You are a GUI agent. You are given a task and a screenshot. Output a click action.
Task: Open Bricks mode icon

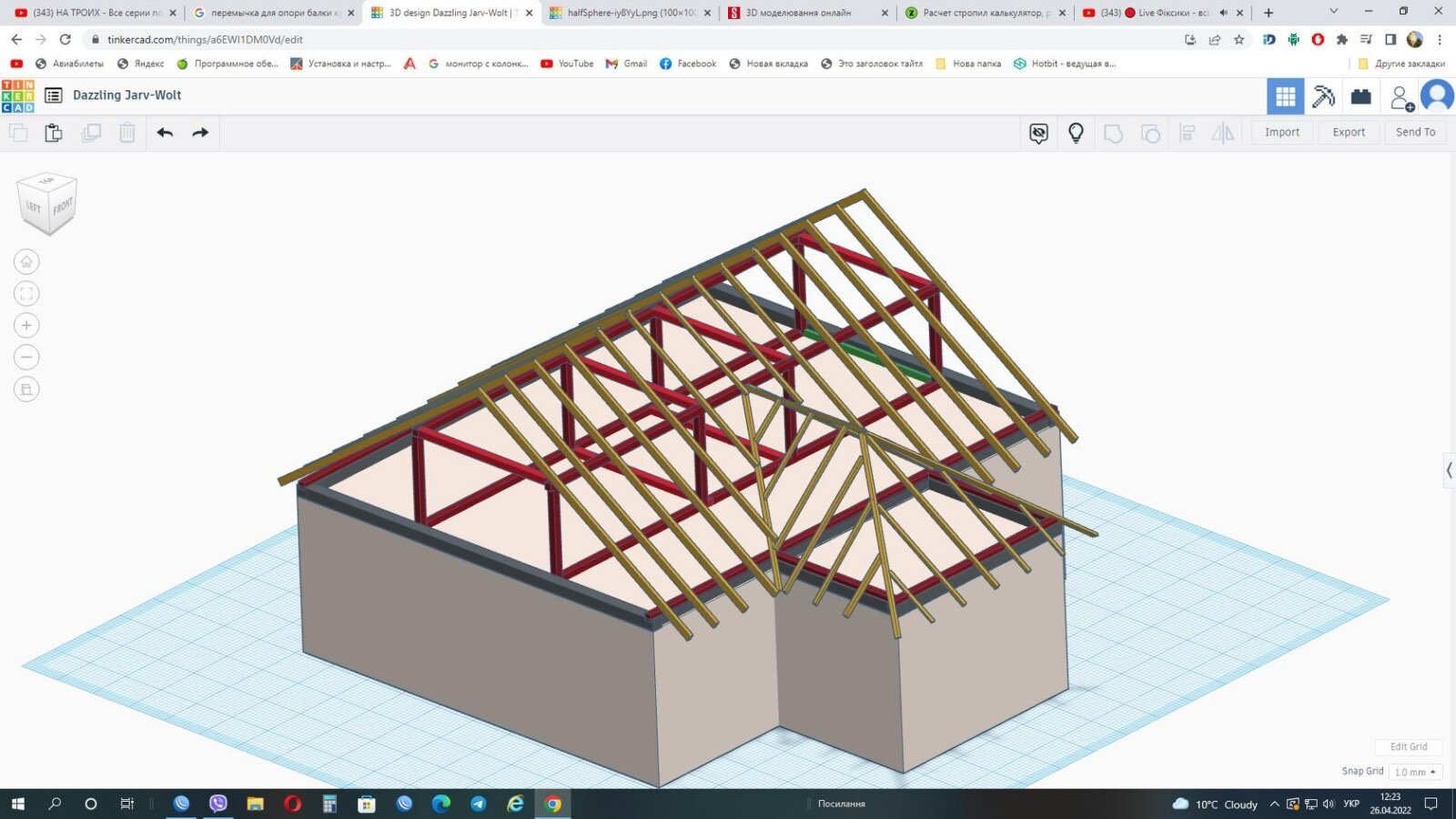coord(1360,96)
